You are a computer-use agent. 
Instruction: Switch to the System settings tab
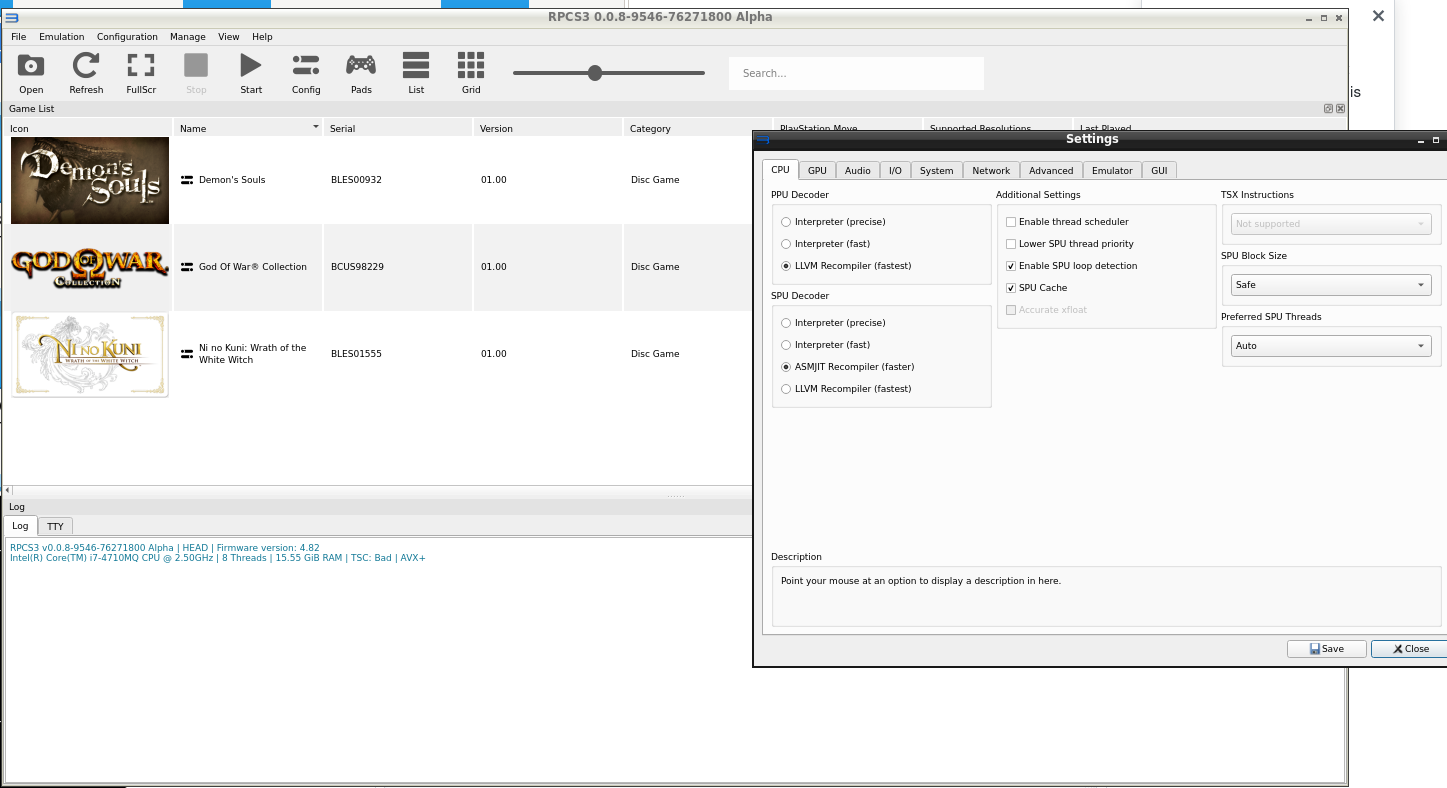click(937, 171)
